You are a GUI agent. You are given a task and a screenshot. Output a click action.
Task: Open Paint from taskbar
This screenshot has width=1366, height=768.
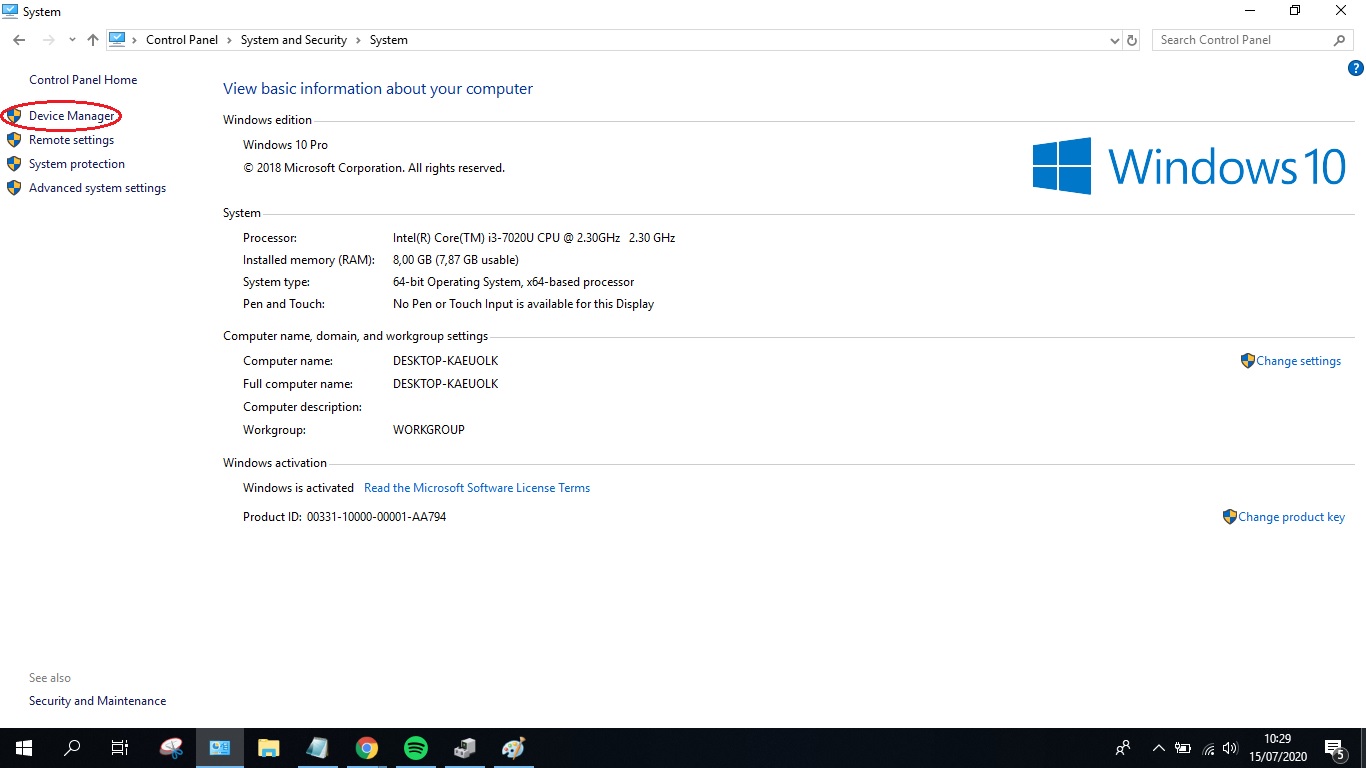[513, 748]
